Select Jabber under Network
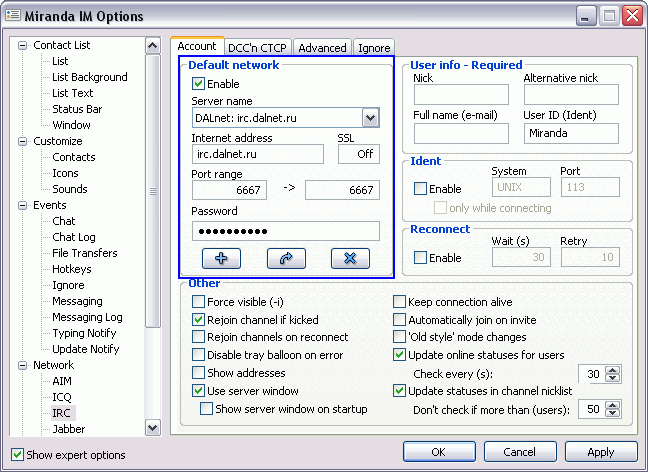Image resolution: width=648 pixels, height=472 pixels. point(68,429)
